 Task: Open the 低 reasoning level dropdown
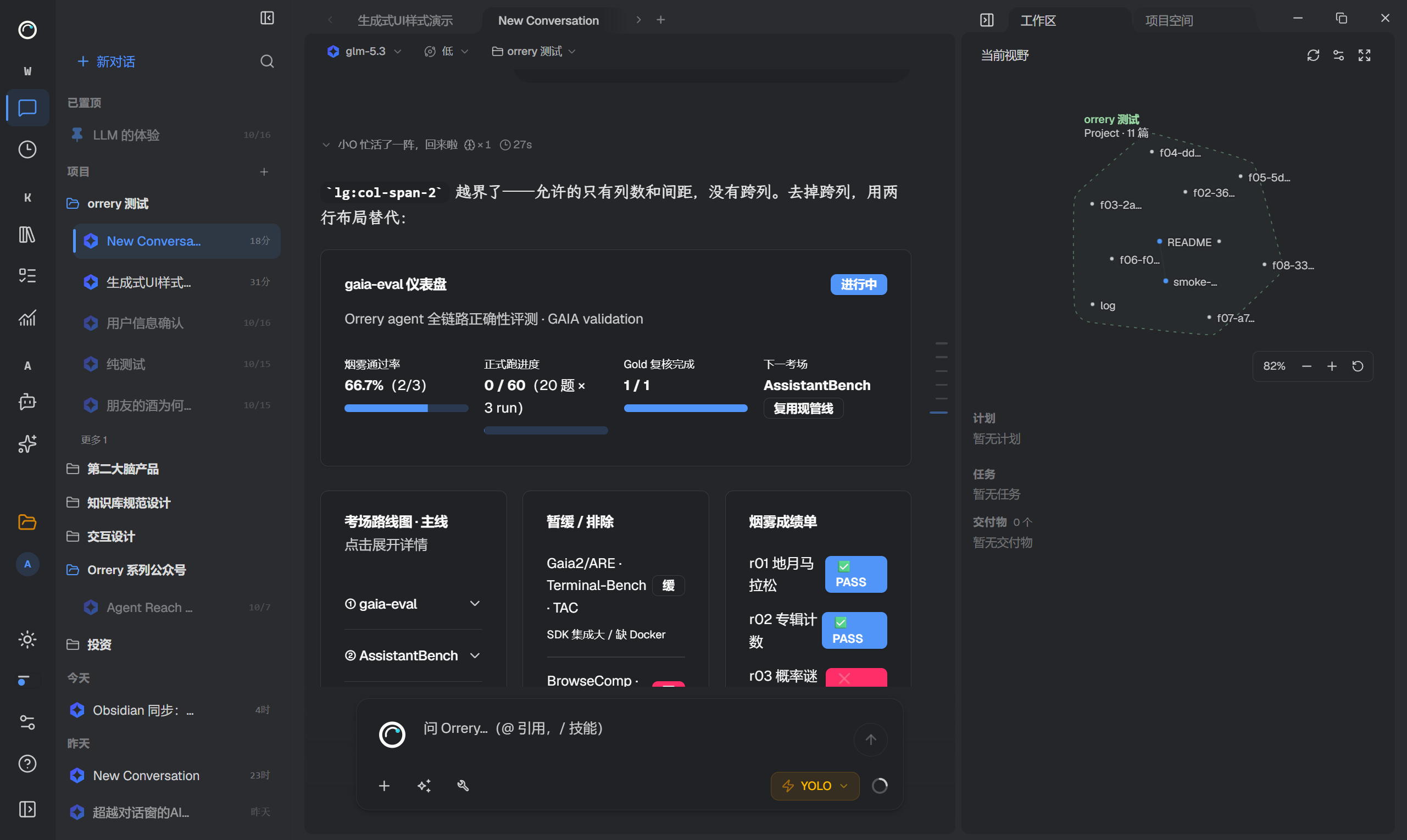click(447, 52)
